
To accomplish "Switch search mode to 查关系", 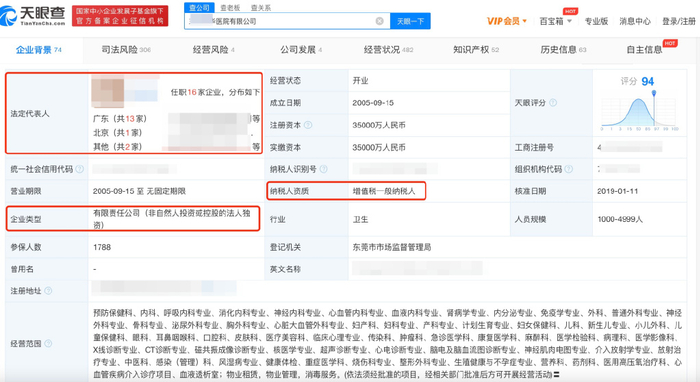I will point(261,8).
